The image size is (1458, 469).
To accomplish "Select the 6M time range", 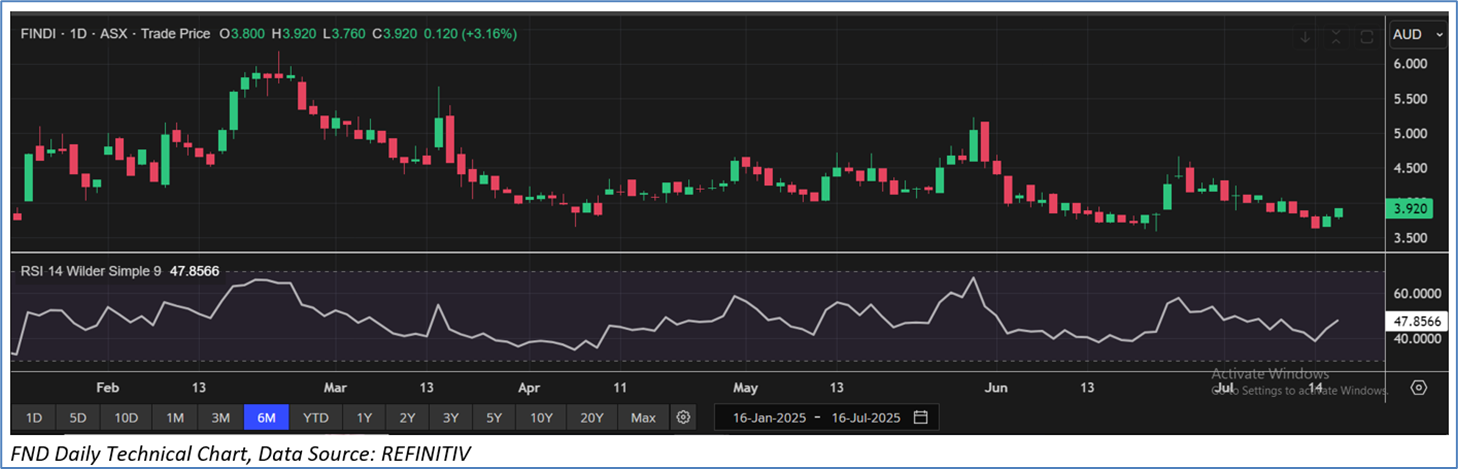I will (266, 416).
